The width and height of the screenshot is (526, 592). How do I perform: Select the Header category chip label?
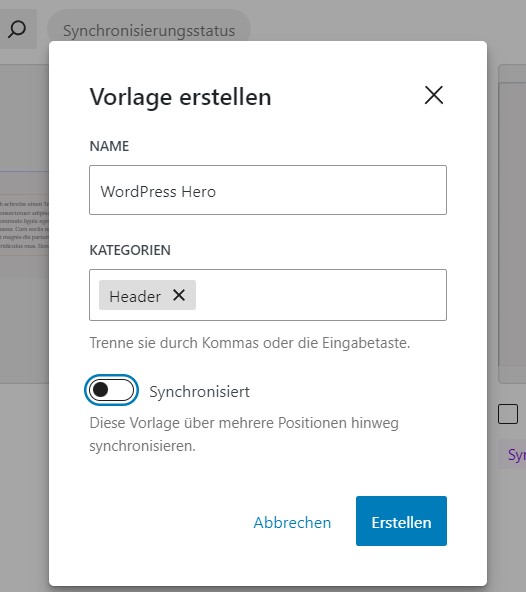[x=135, y=296]
